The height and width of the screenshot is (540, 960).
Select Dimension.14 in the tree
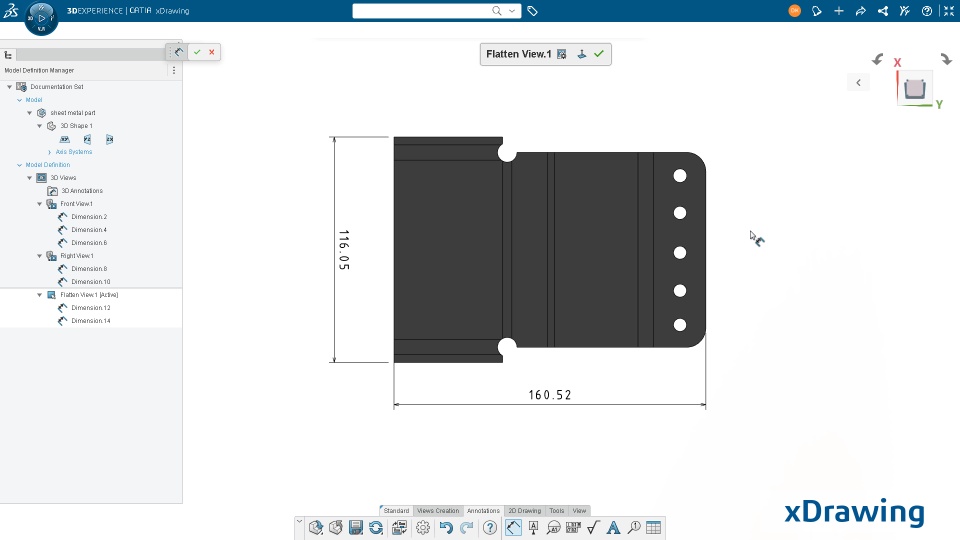[91, 321]
